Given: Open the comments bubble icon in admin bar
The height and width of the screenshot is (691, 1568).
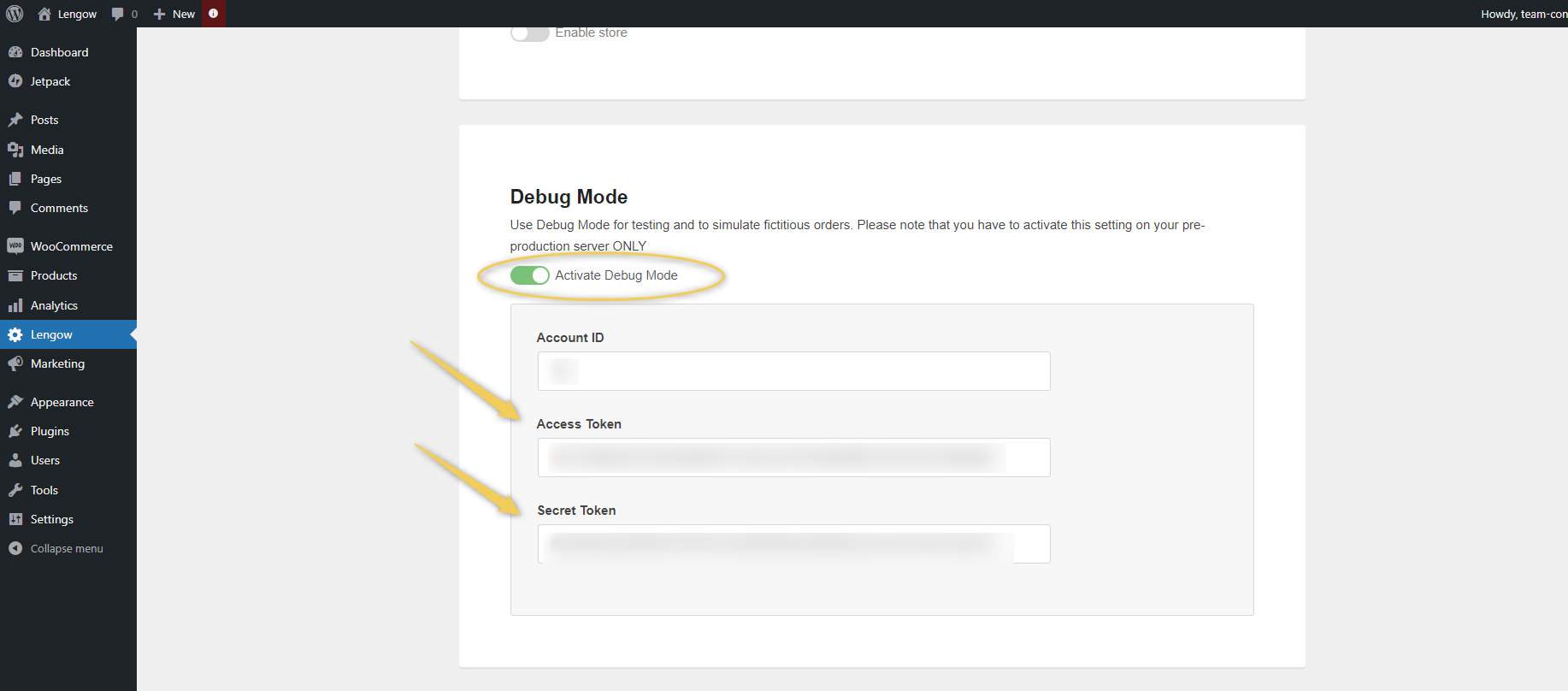Looking at the screenshot, I should [118, 14].
